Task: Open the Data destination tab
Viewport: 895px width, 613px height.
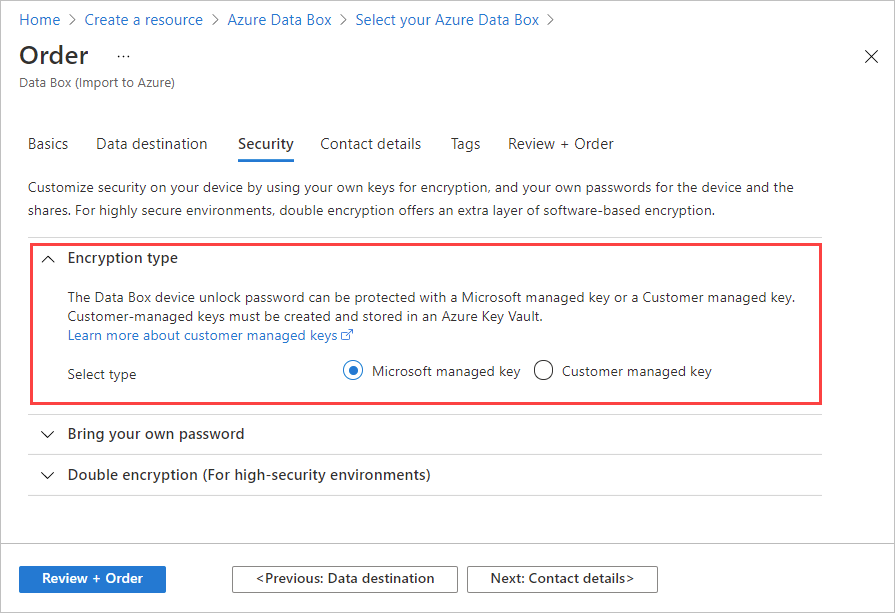Action: pyautogui.click(x=151, y=144)
